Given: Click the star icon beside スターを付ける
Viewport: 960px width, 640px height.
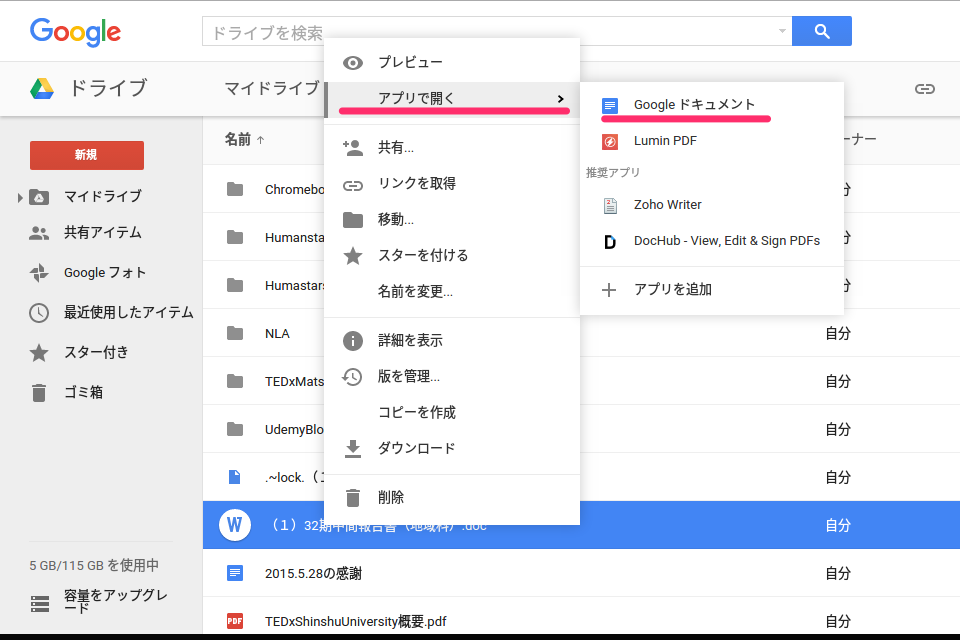Looking at the screenshot, I should (x=353, y=256).
